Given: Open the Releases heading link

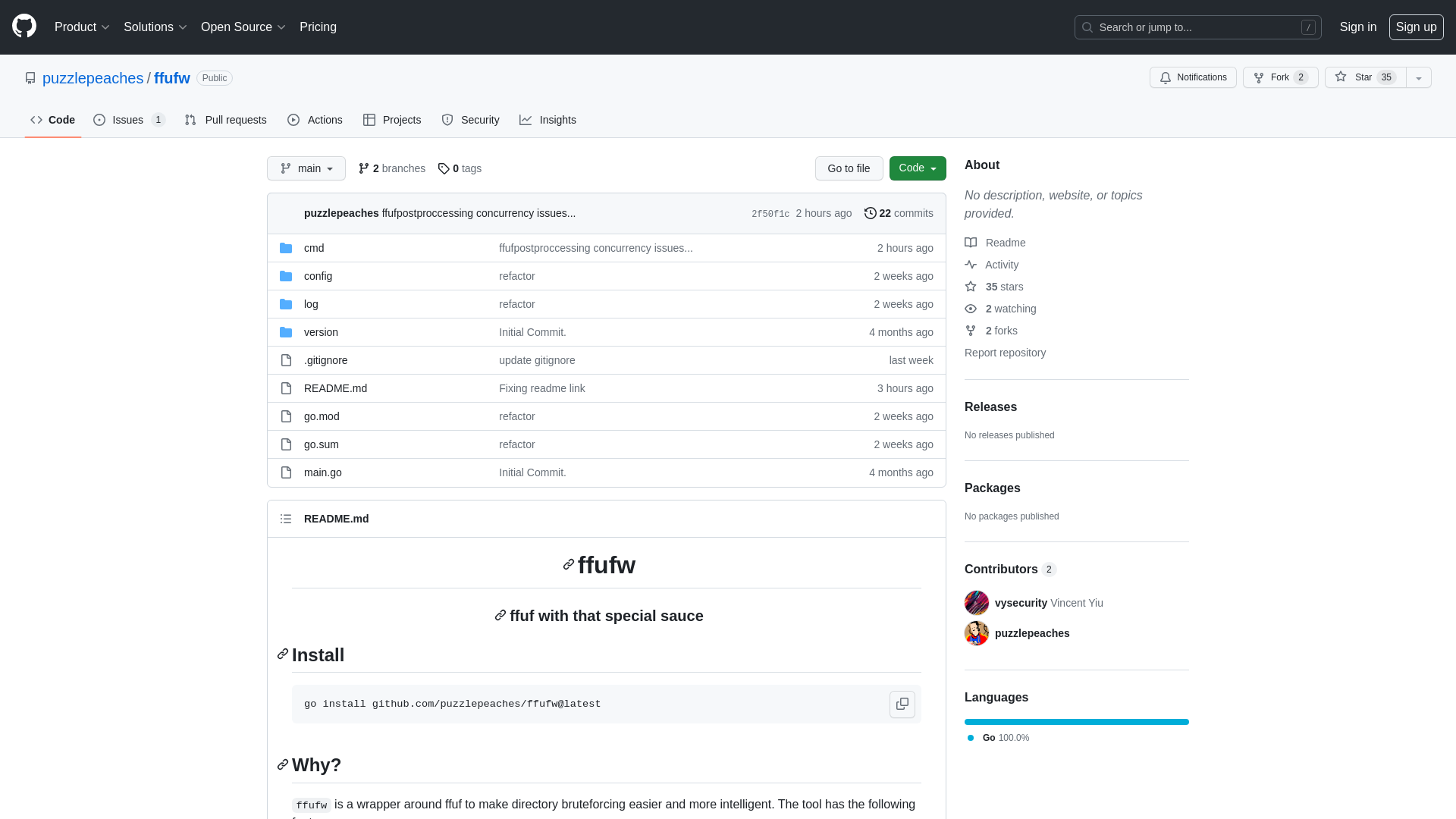Looking at the screenshot, I should 990,406.
